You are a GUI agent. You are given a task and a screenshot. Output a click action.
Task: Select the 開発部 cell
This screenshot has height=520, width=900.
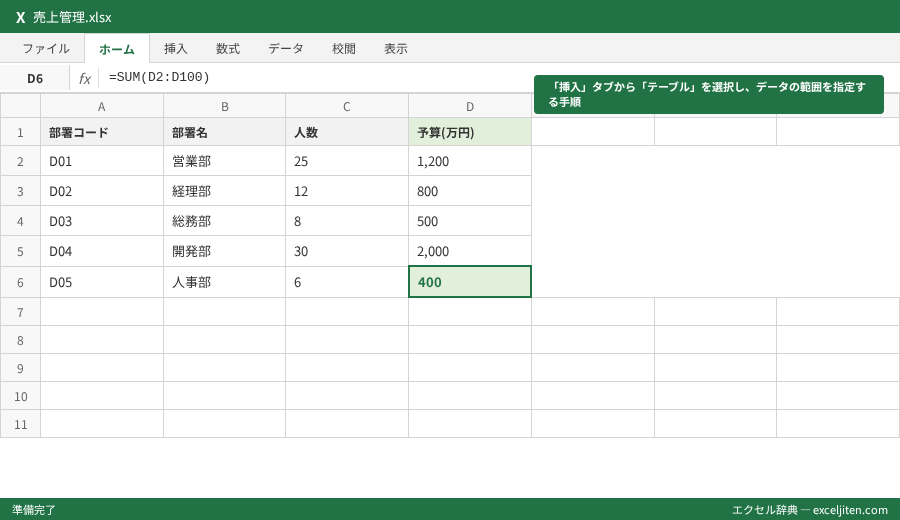coord(224,251)
